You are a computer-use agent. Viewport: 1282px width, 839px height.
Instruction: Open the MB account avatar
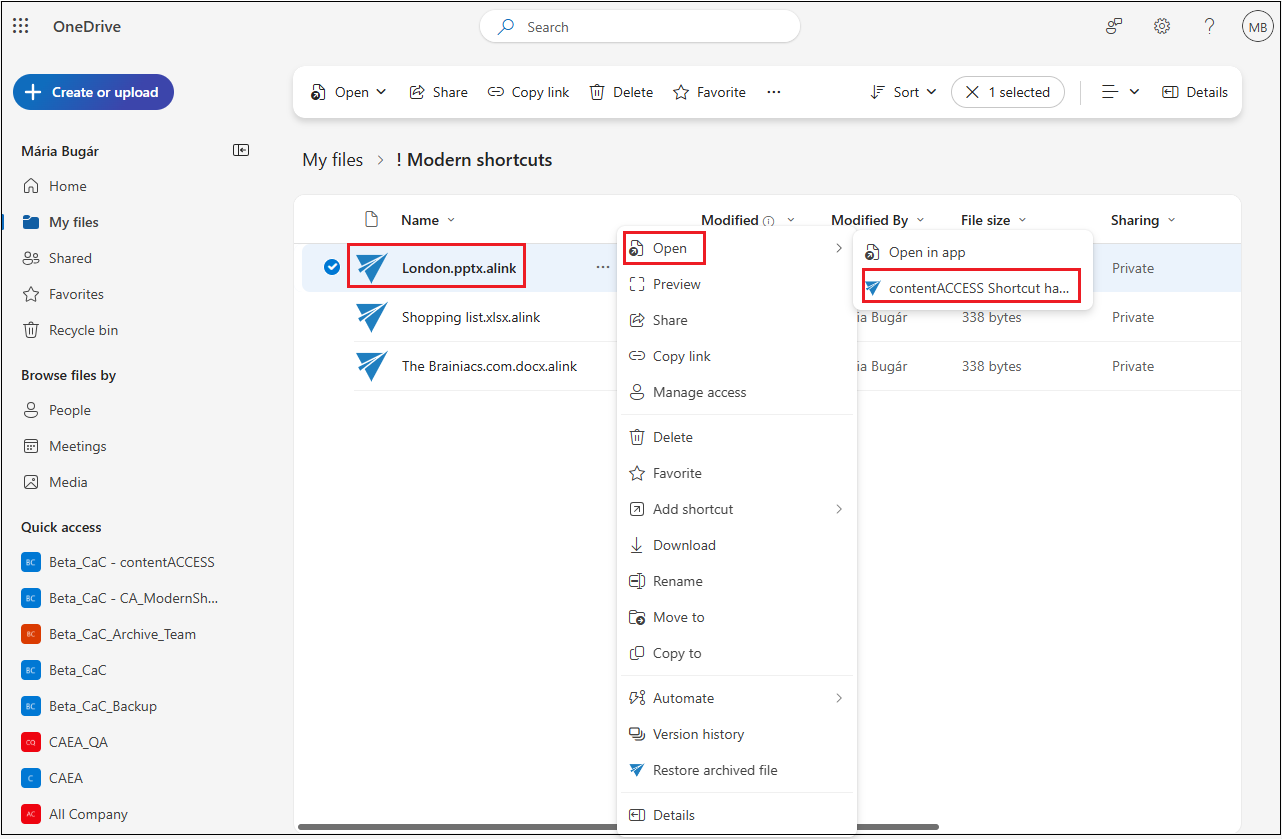click(1257, 27)
